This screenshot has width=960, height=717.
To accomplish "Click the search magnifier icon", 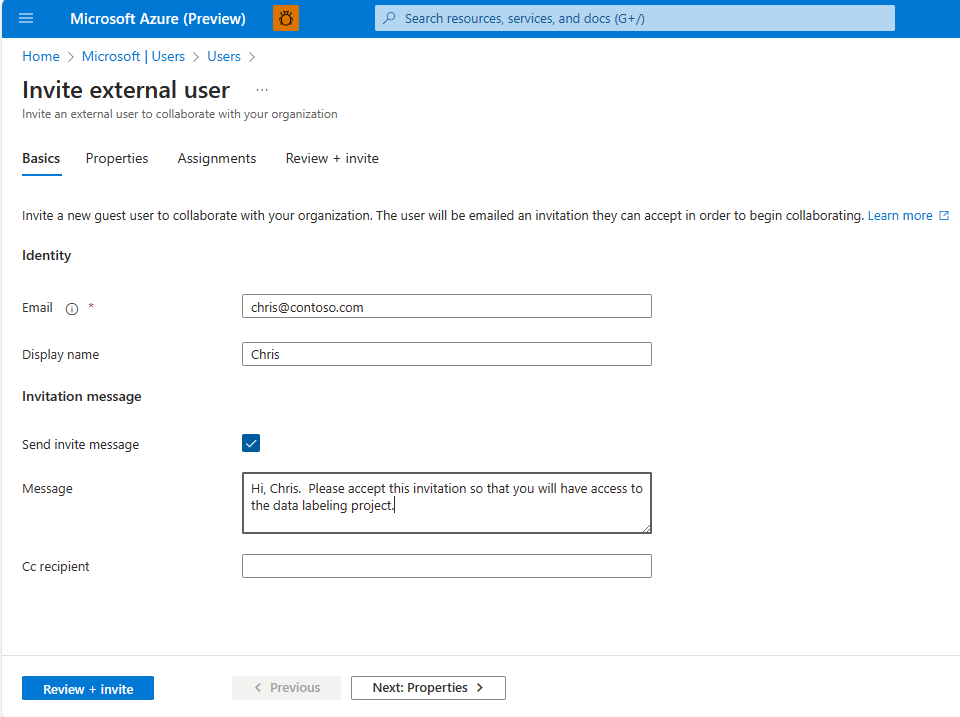I will coord(389,18).
